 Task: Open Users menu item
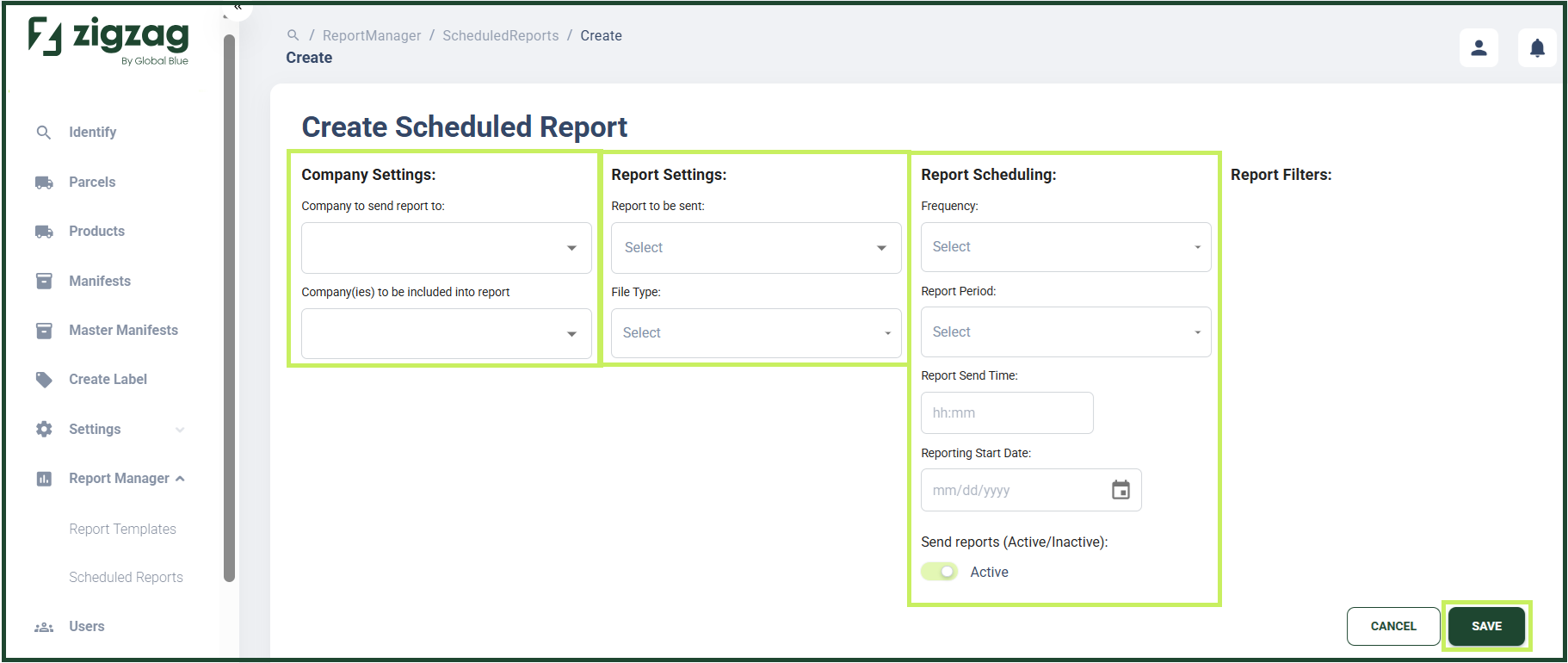pyautogui.click(x=86, y=627)
